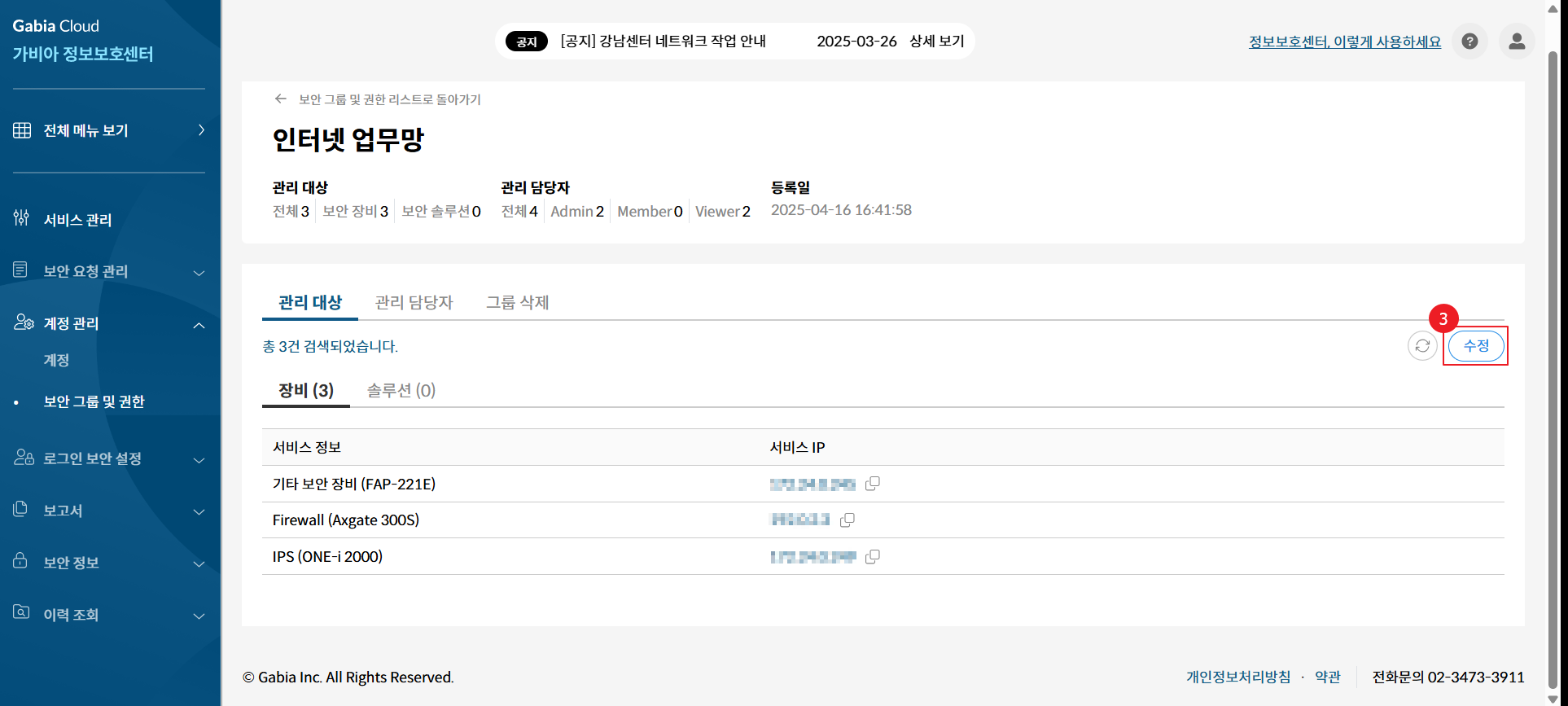The height and width of the screenshot is (706, 1568).
Task: Click the 서비스 관리 sliders icon
Action: coord(21,218)
